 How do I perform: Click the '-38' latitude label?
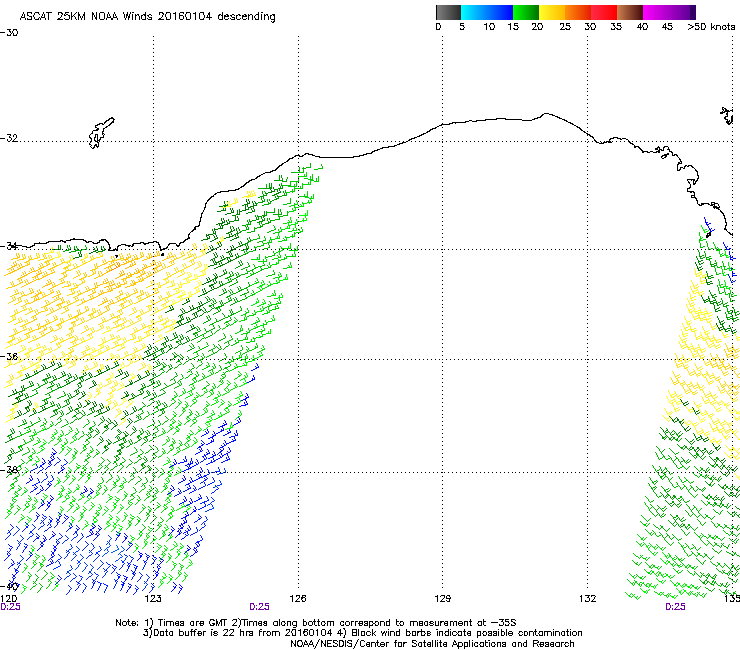pyautogui.click(x=9, y=470)
